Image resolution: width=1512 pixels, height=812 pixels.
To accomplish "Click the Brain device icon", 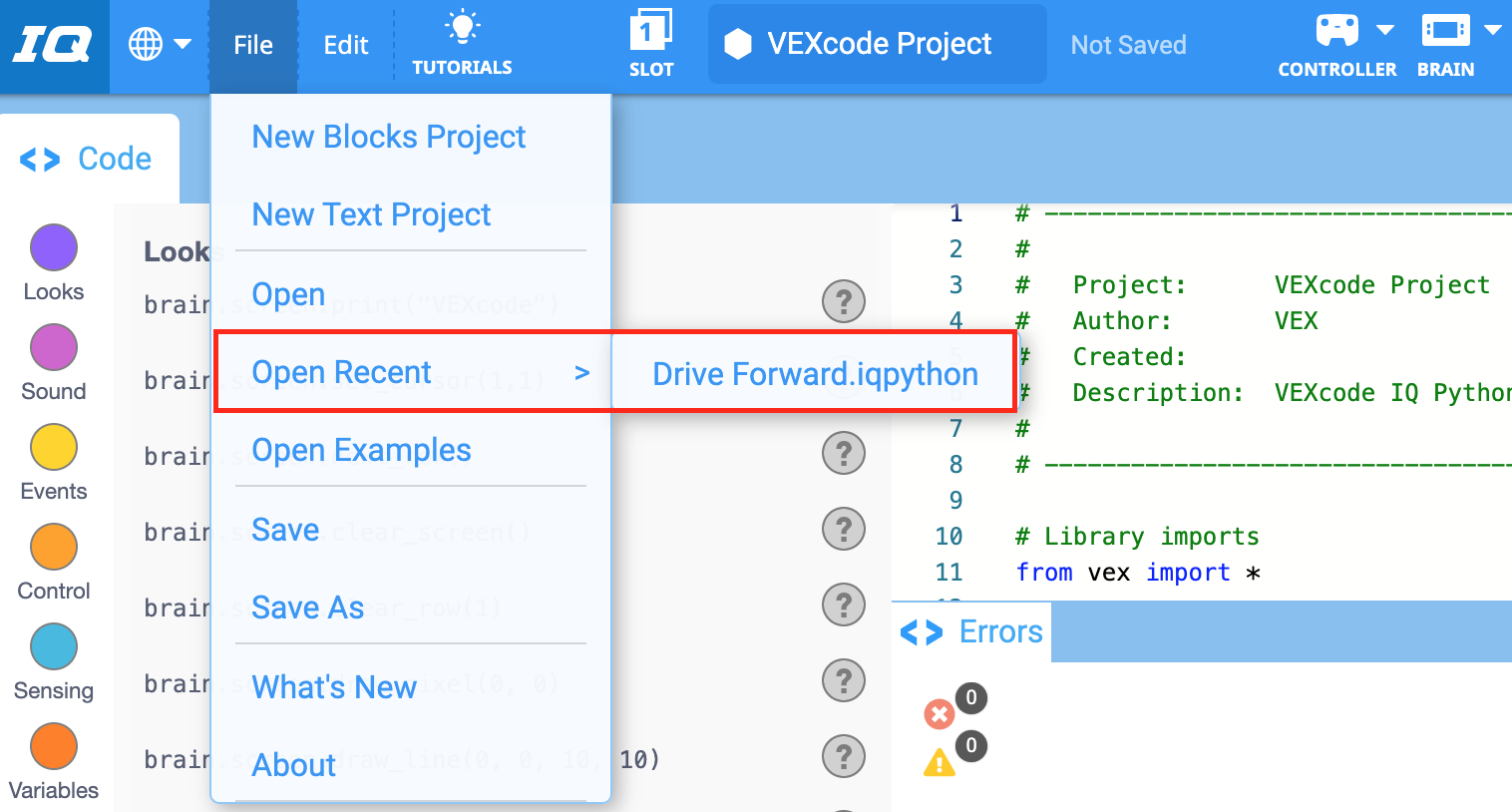I will point(1445,30).
